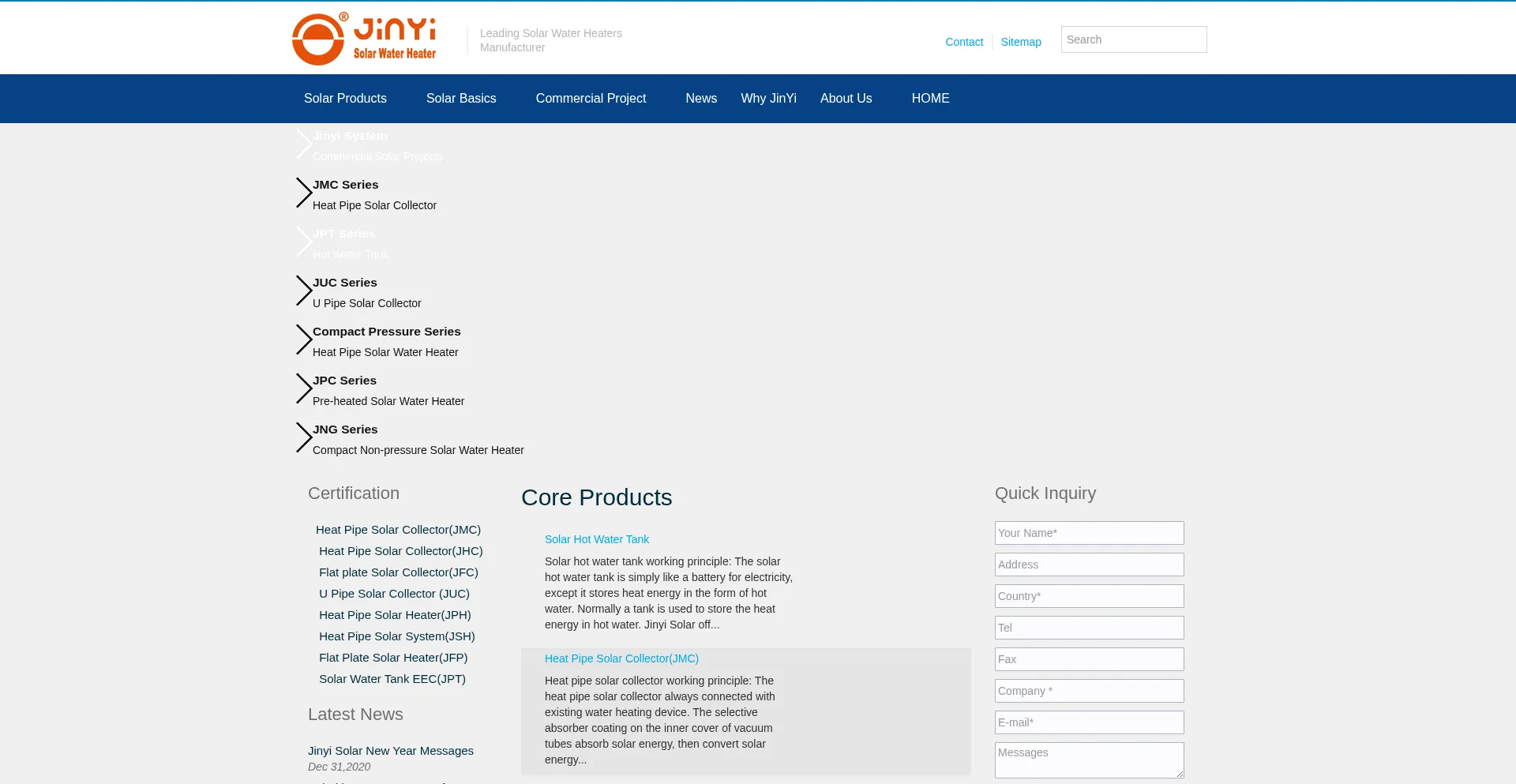Open the Commercial Project menu
Viewport: 1516px width, 784px height.
pos(591,99)
